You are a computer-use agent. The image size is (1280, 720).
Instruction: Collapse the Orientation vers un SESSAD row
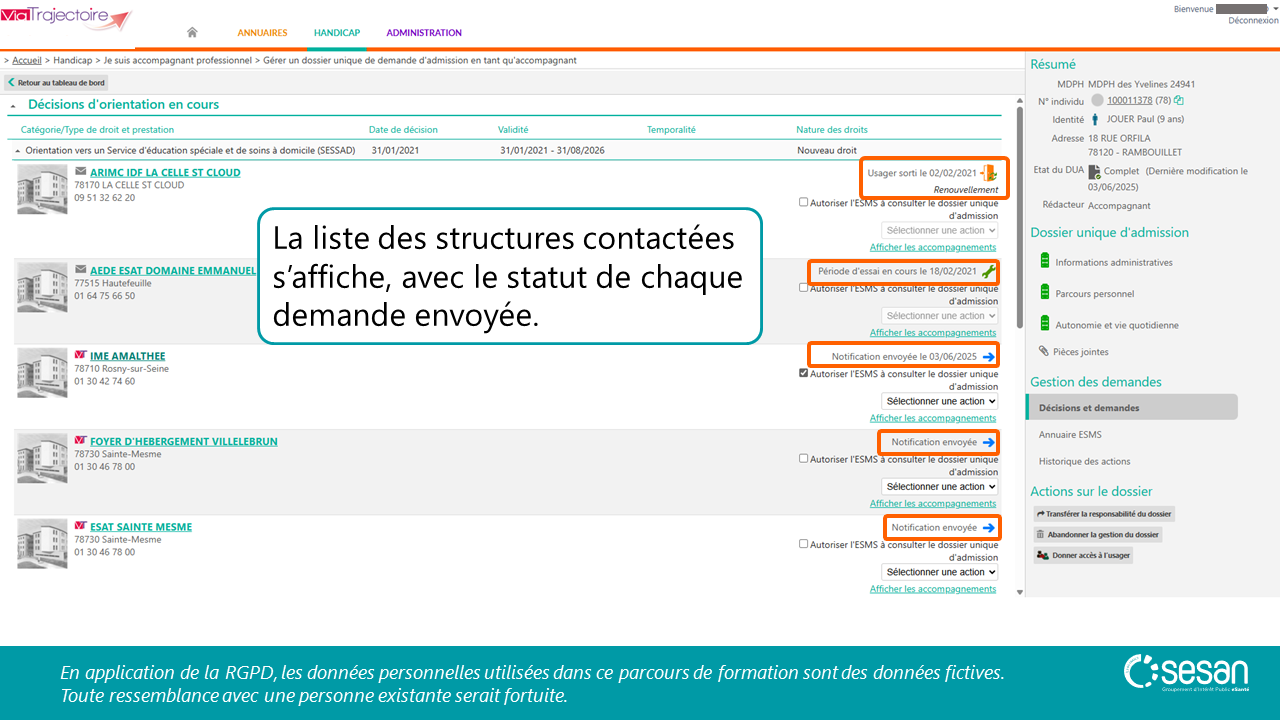coord(17,151)
